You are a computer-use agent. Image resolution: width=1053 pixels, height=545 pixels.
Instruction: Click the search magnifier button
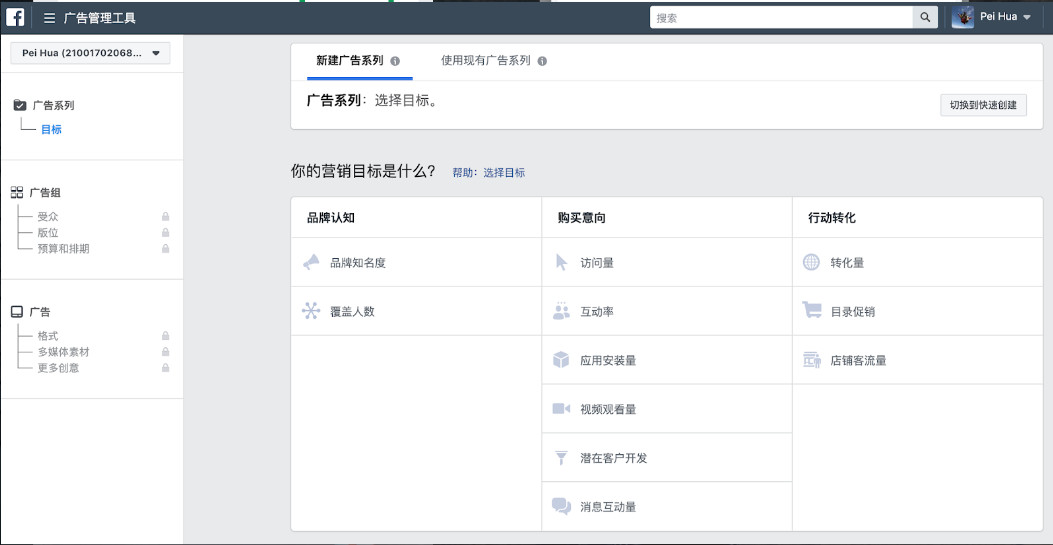point(926,17)
